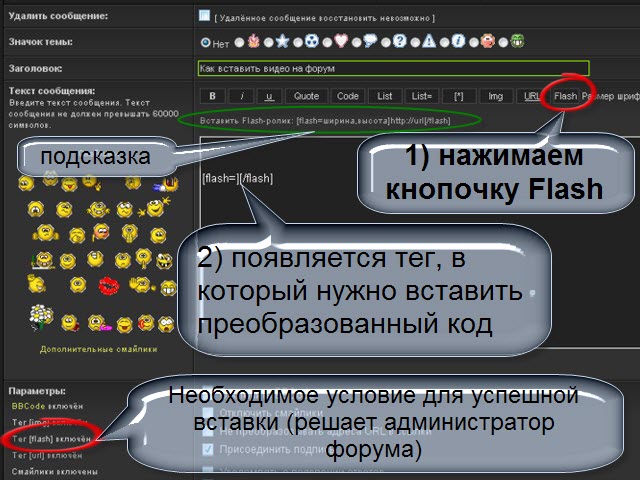640x480 pixels.
Task: Click in message text after '[flash=]'
Action: tap(238, 178)
